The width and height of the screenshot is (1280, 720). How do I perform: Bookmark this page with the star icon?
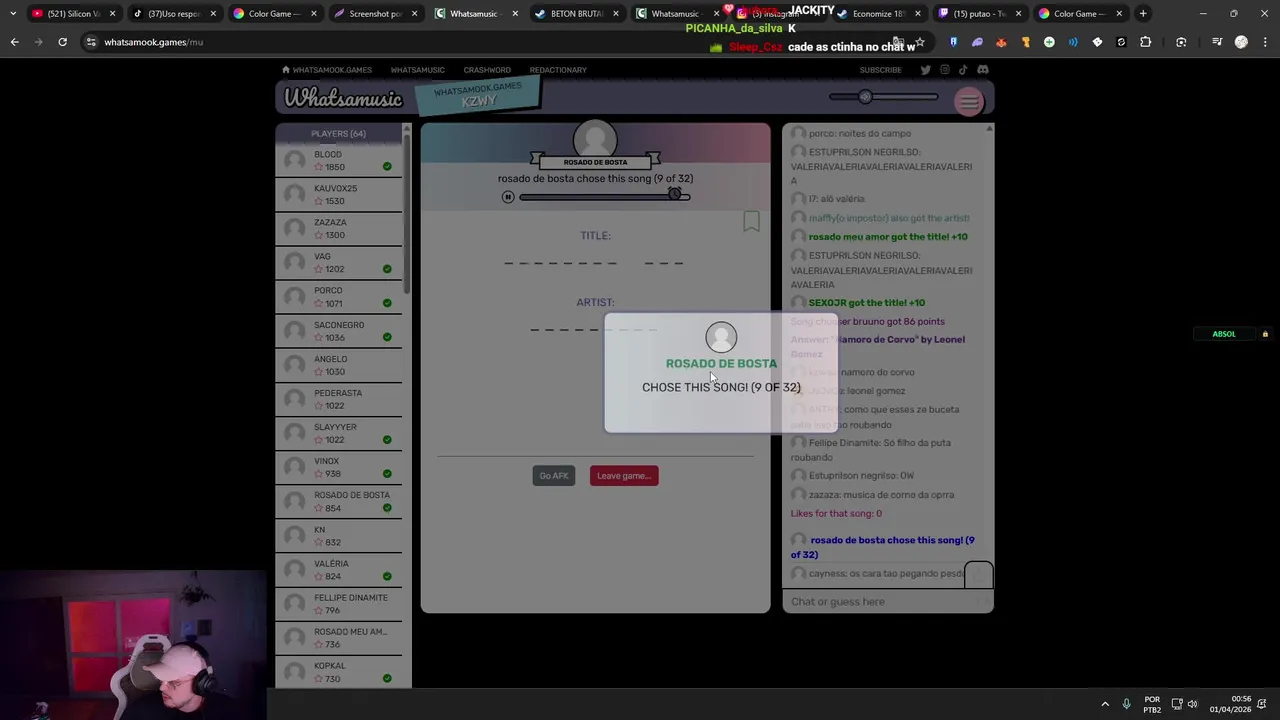(920, 42)
